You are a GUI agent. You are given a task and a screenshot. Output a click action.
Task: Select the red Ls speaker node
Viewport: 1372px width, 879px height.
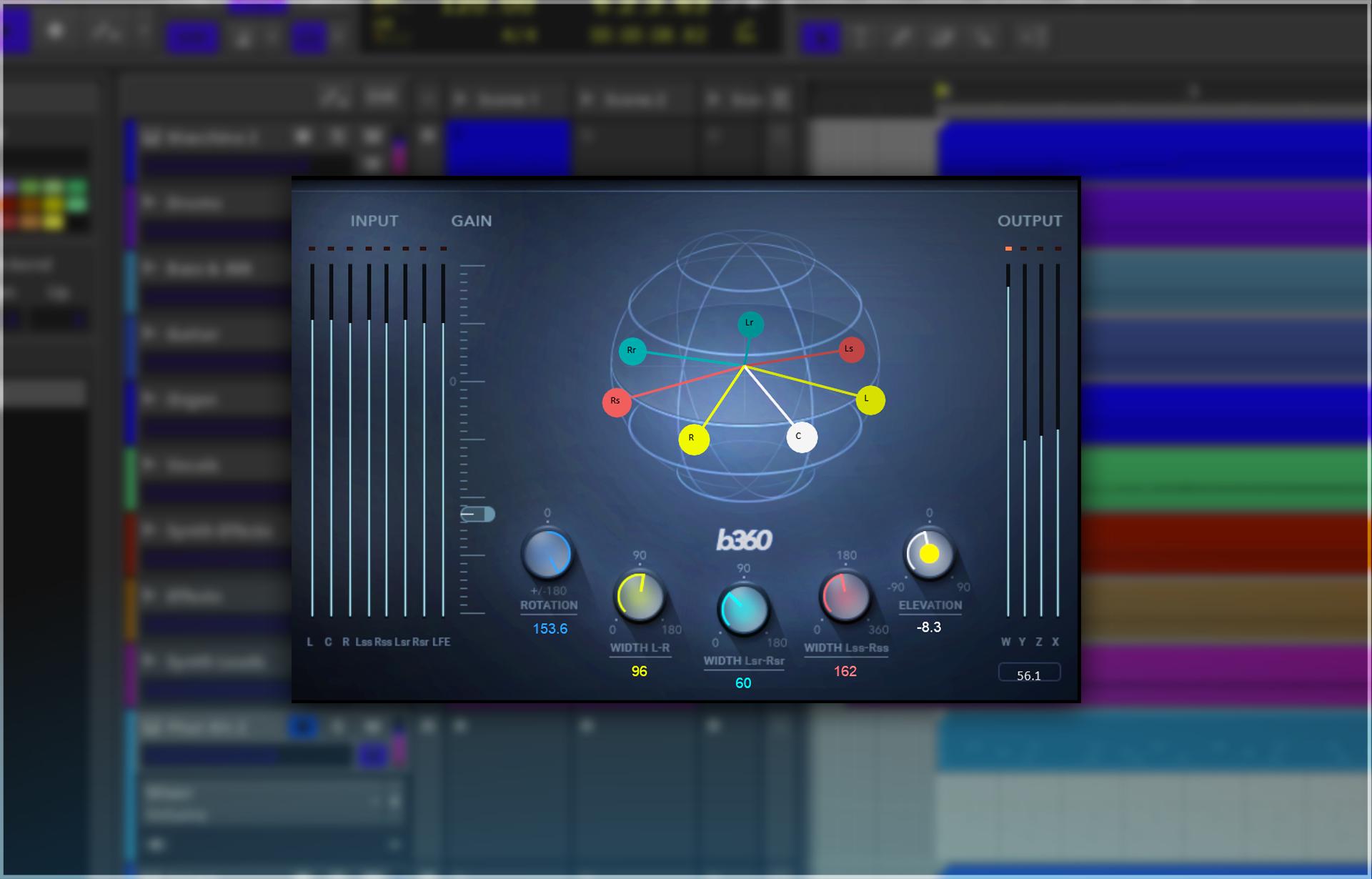(850, 349)
